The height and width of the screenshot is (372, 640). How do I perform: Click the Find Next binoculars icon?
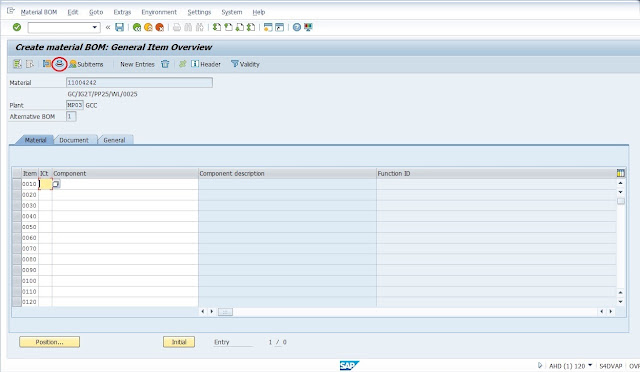[x=200, y=27]
